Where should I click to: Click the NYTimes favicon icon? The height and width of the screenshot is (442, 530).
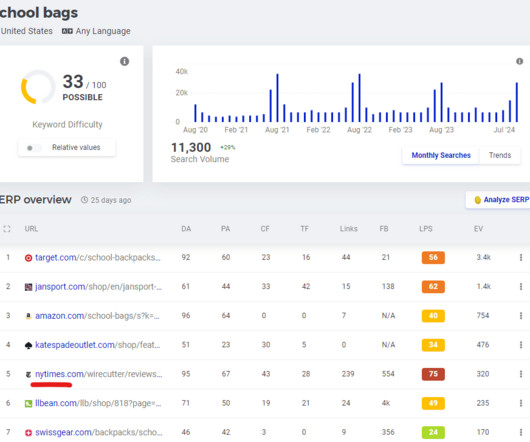click(28, 374)
